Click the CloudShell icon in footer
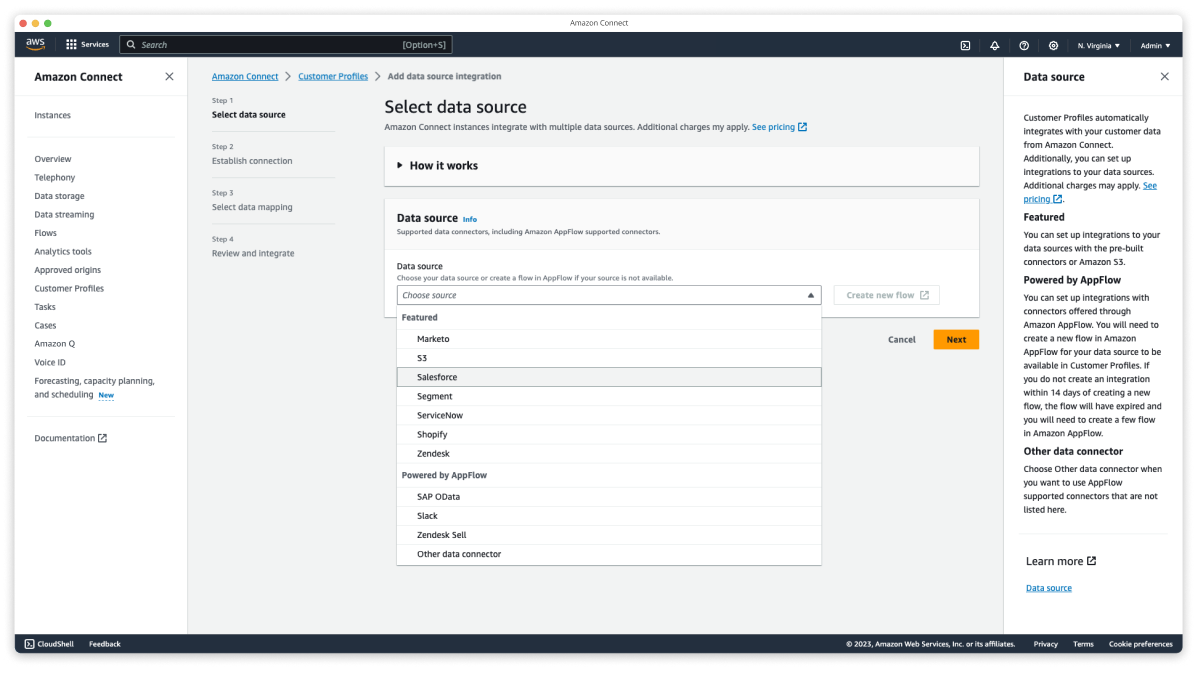Image resolution: width=1200 pixels, height=678 pixels. [30, 644]
